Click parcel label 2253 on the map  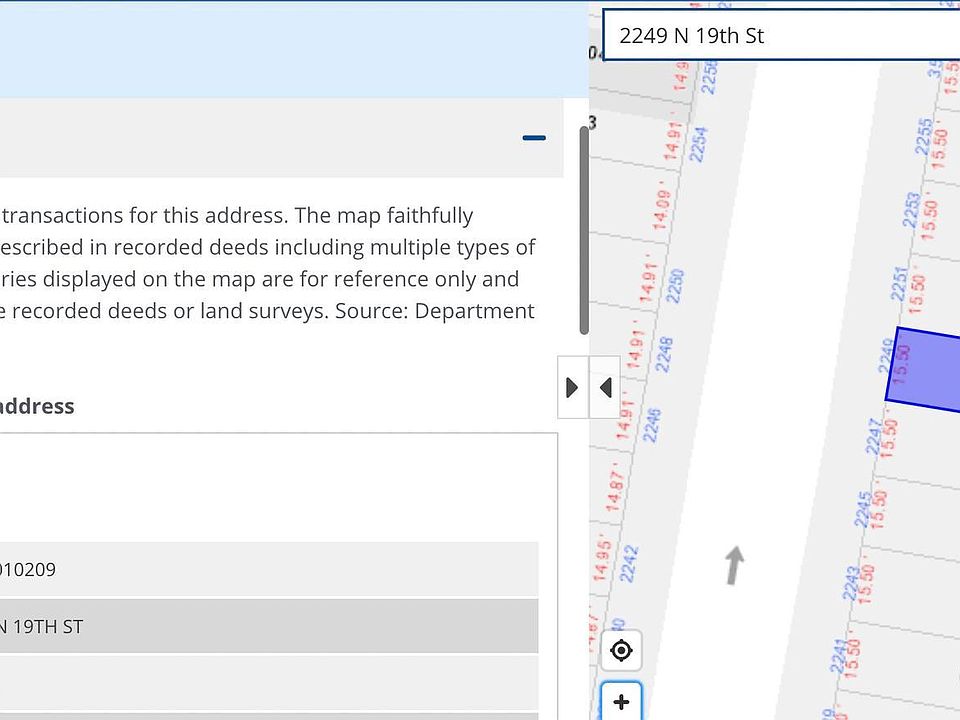point(911,209)
